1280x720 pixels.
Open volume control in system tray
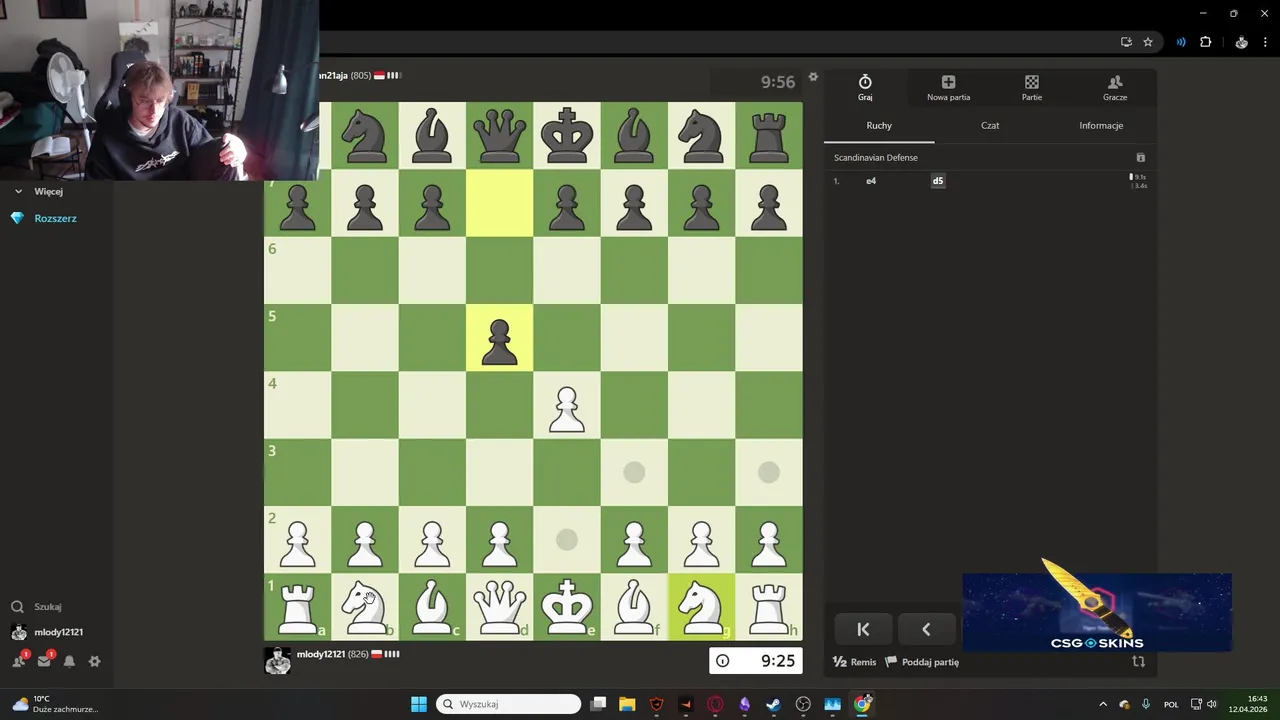pyautogui.click(x=1212, y=704)
